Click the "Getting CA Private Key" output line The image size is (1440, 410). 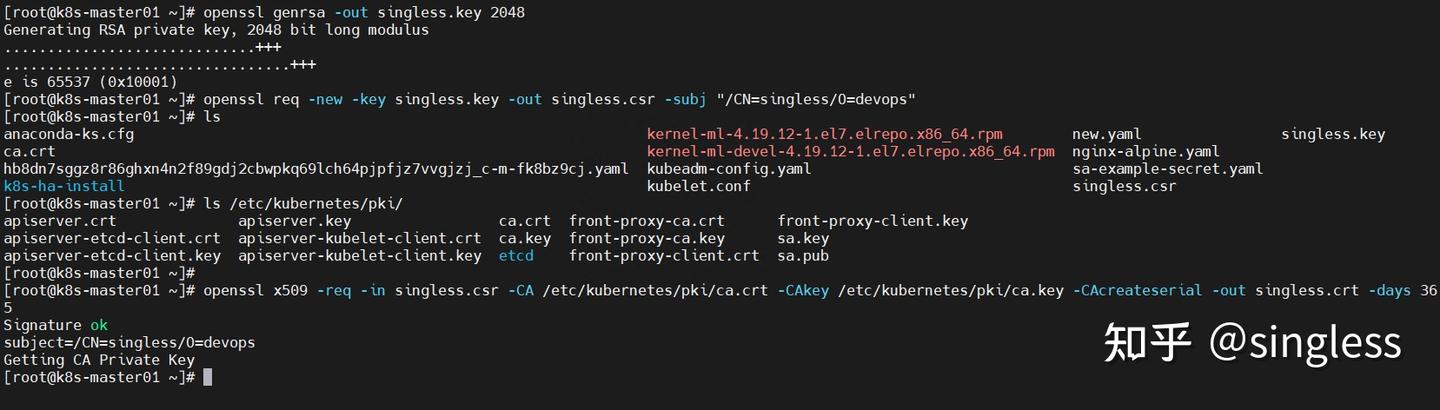pos(99,360)
